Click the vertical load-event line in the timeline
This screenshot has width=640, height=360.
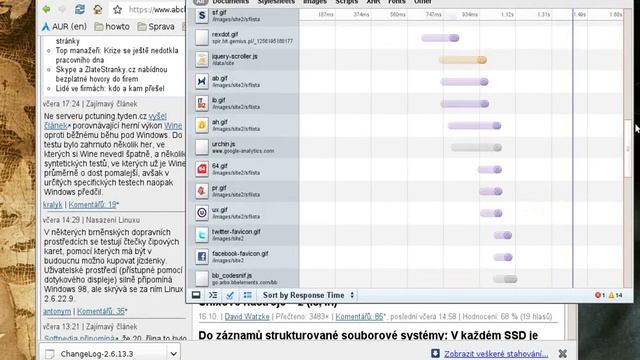pyautogui.click(x=573, y=149)
